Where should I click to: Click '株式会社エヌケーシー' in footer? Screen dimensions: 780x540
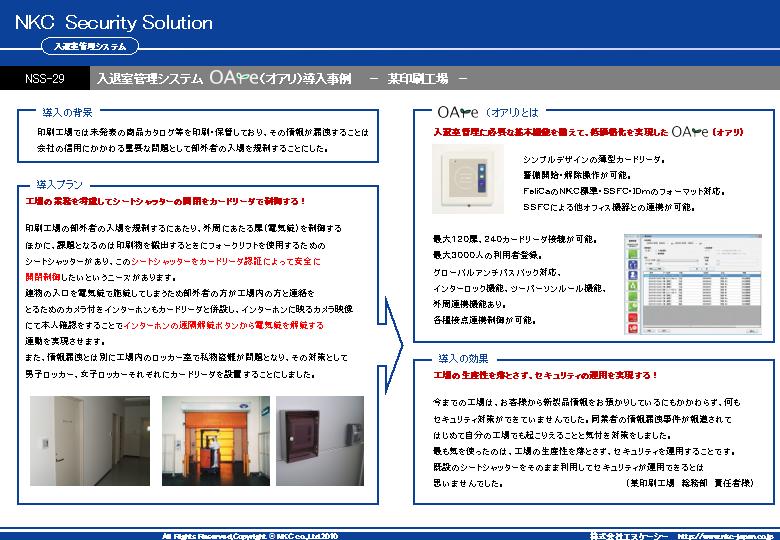pyautogui.click(x=629, y=536)
